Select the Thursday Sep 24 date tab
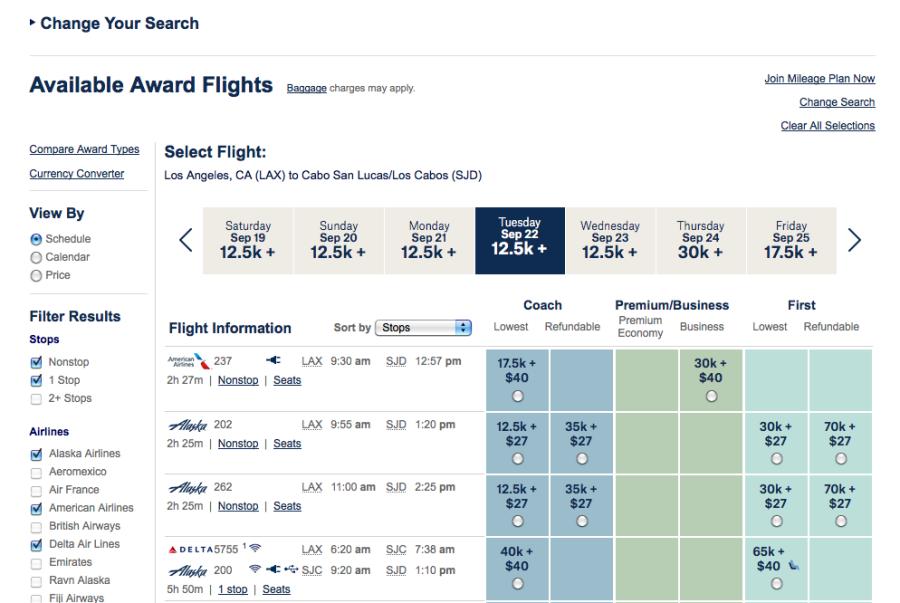900x603 pixels. coord(700,240)
